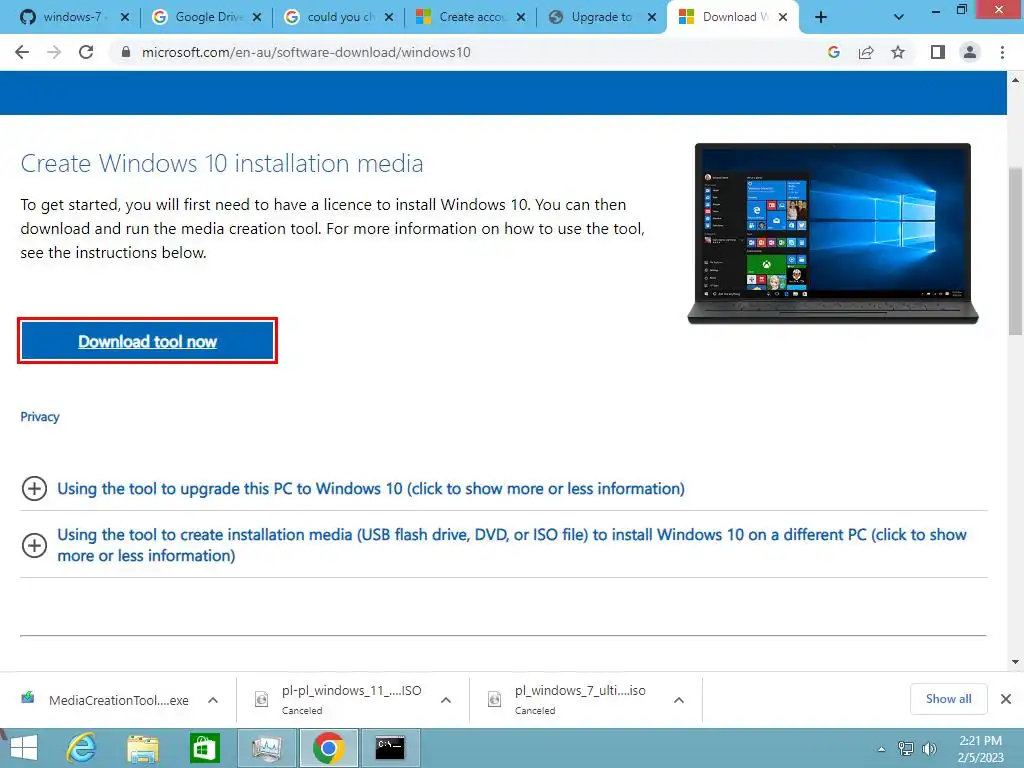Click the Chrome taskbar icon

click(x=328, y=748)
